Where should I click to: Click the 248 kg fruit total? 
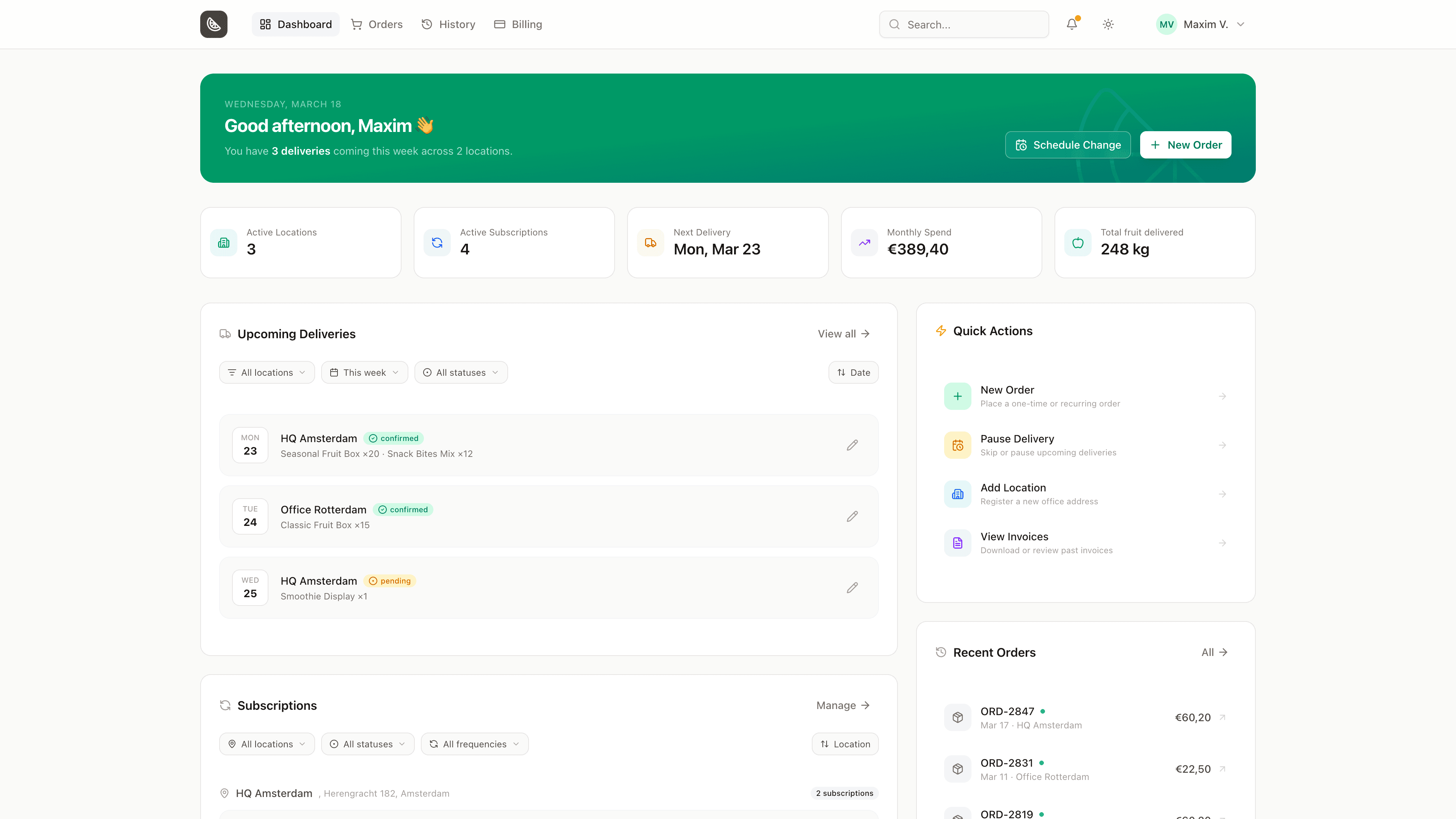click(x=1125, y=249)
